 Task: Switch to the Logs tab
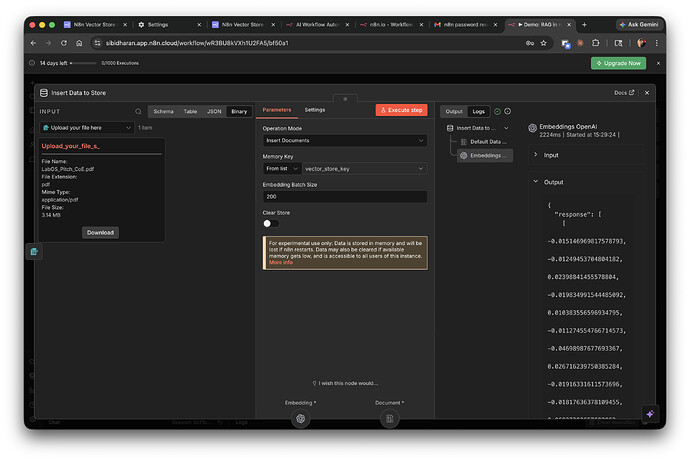point(479,111)
